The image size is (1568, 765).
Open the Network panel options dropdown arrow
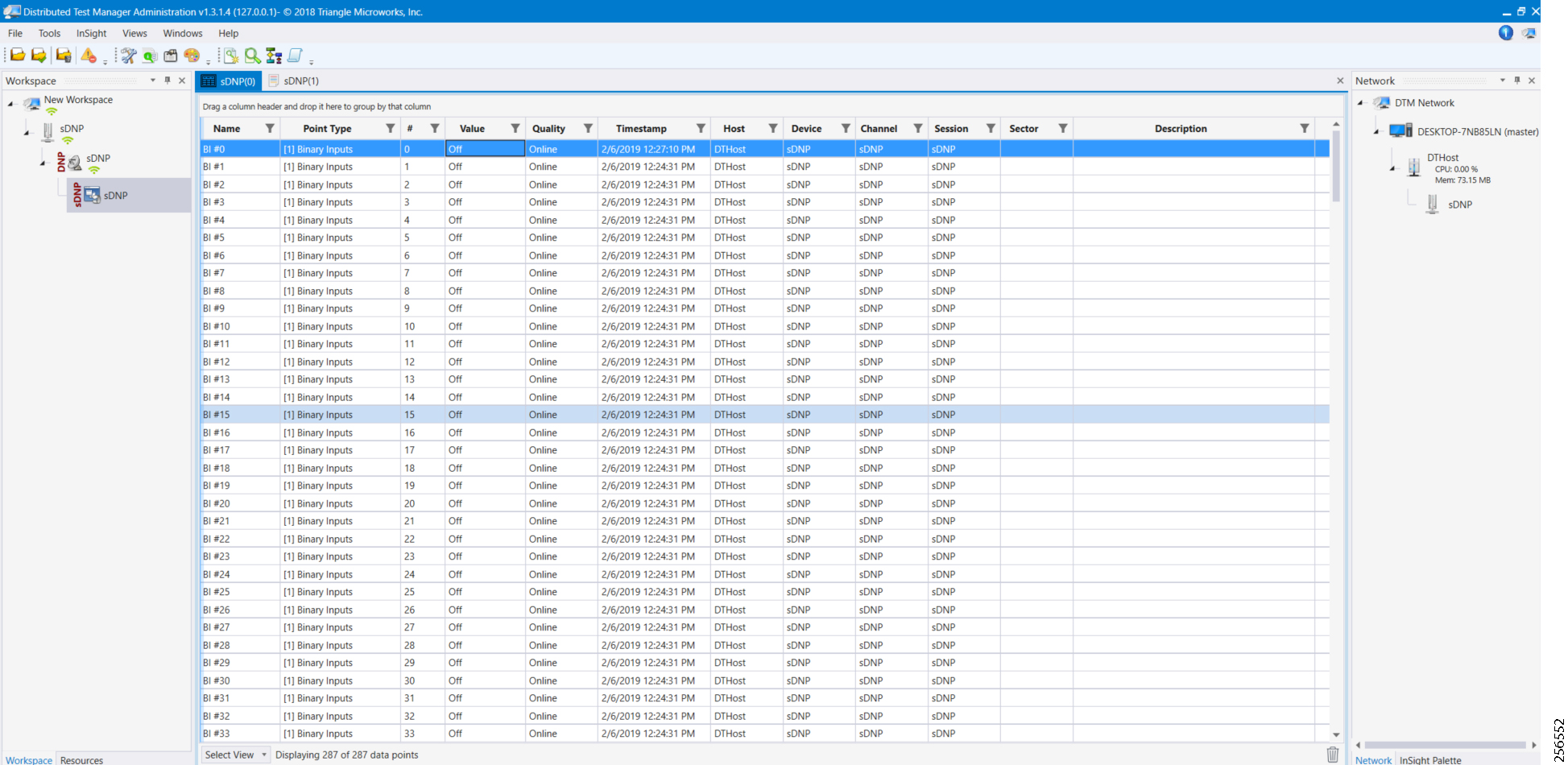pyautogui.click(x=1503, y=81)
